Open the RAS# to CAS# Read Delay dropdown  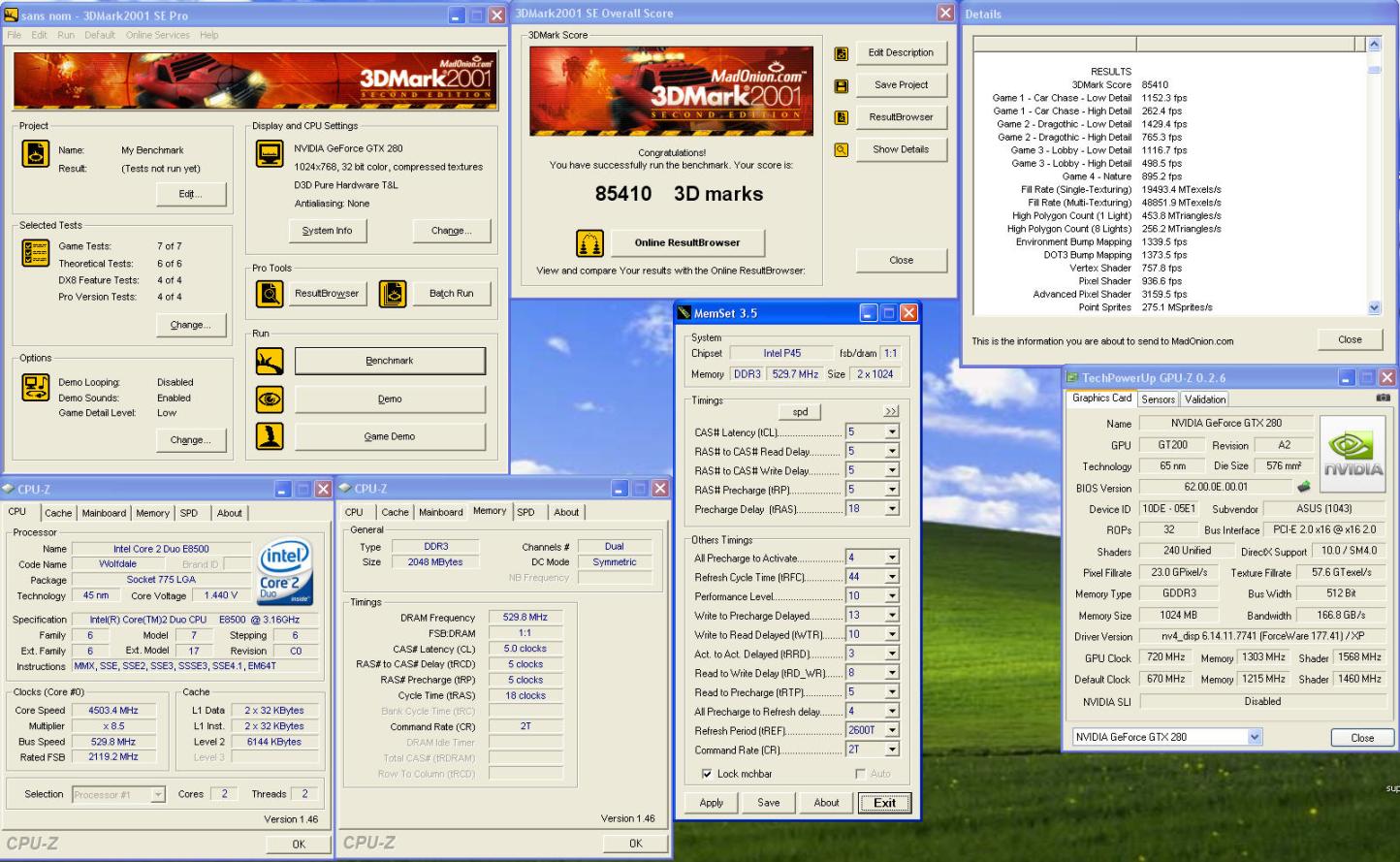click(891, 452)
